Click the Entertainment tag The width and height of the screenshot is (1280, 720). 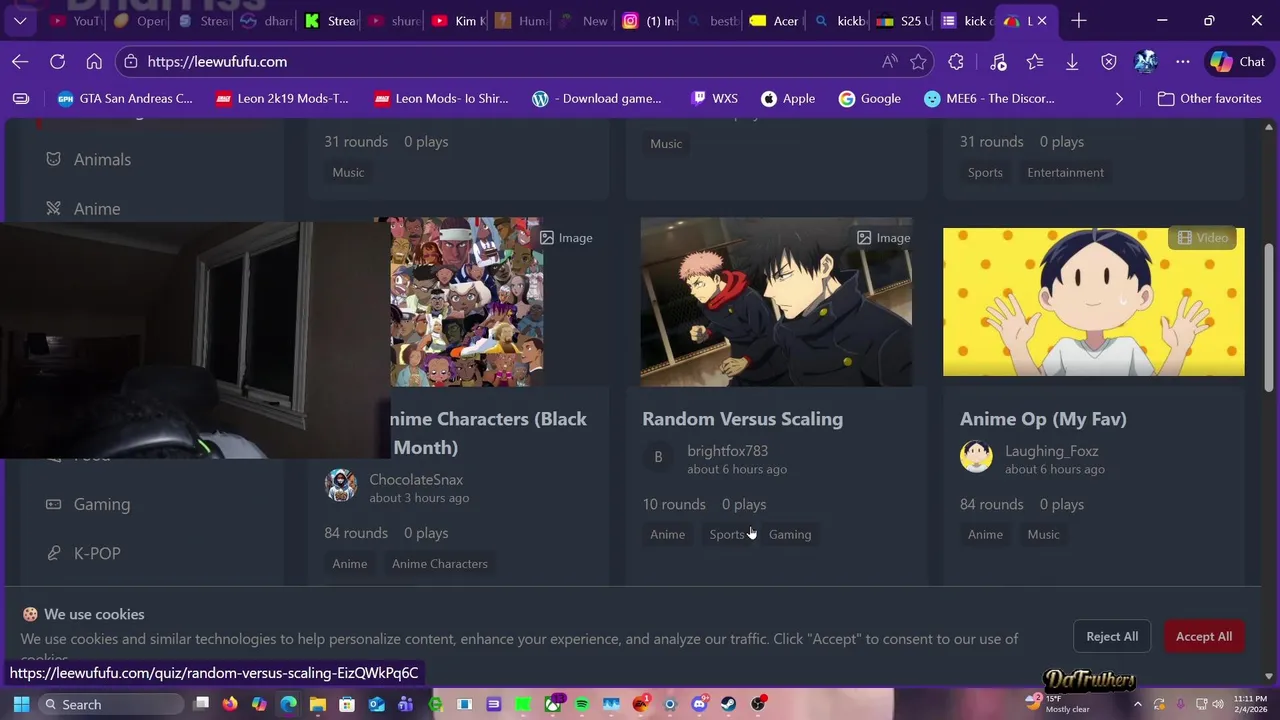coord(1065,173)
